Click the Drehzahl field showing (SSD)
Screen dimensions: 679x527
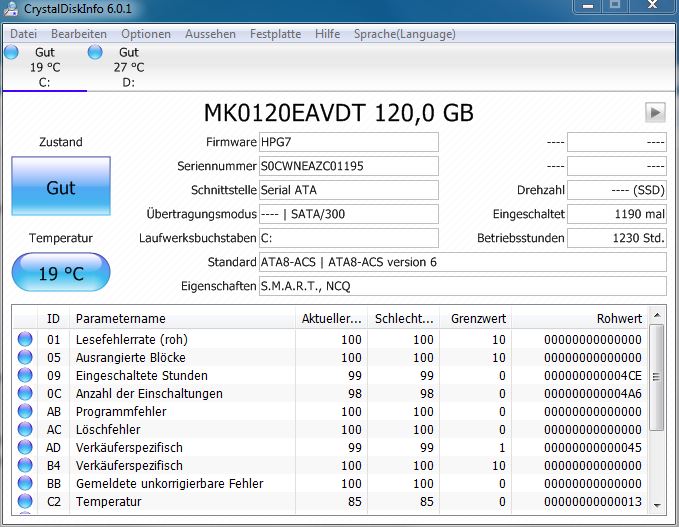(x=617, y=190)
